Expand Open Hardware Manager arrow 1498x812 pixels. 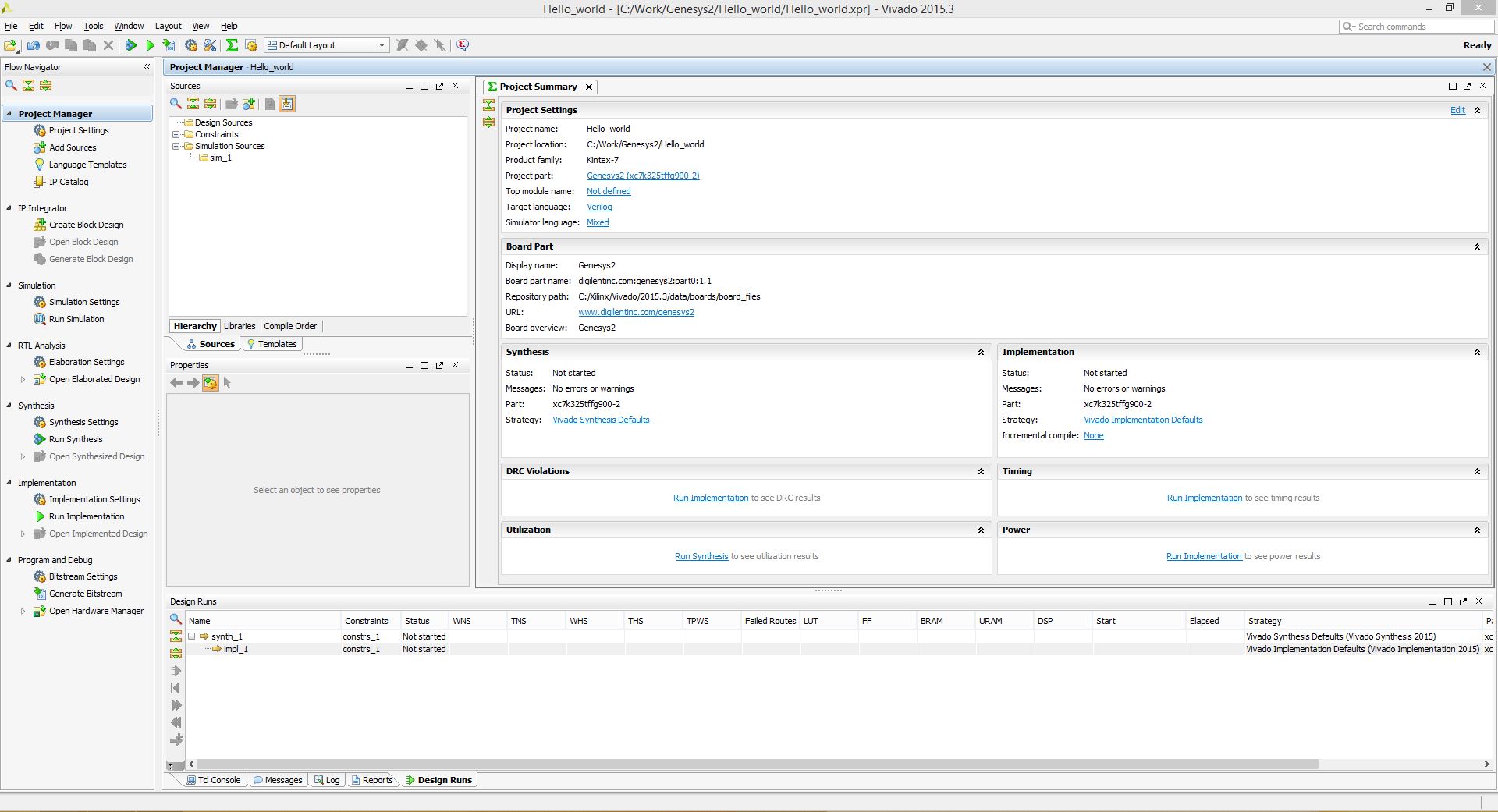pyautogui.click(x=23, y=611)
